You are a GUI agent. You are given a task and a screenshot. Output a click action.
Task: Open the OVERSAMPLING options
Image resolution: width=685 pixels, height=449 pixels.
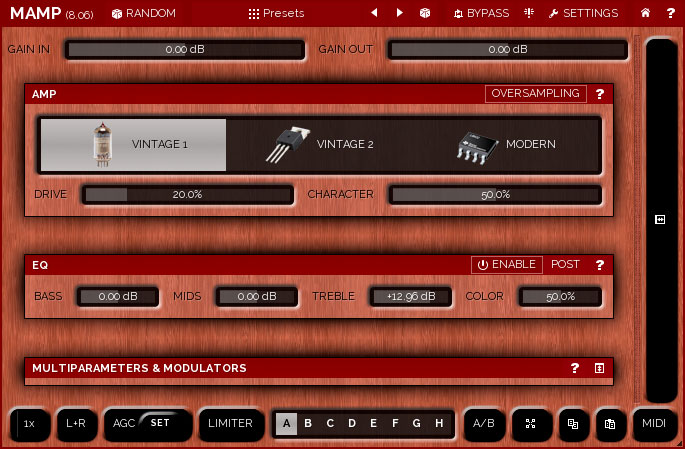pyautogui.click(x=536, y=93)
